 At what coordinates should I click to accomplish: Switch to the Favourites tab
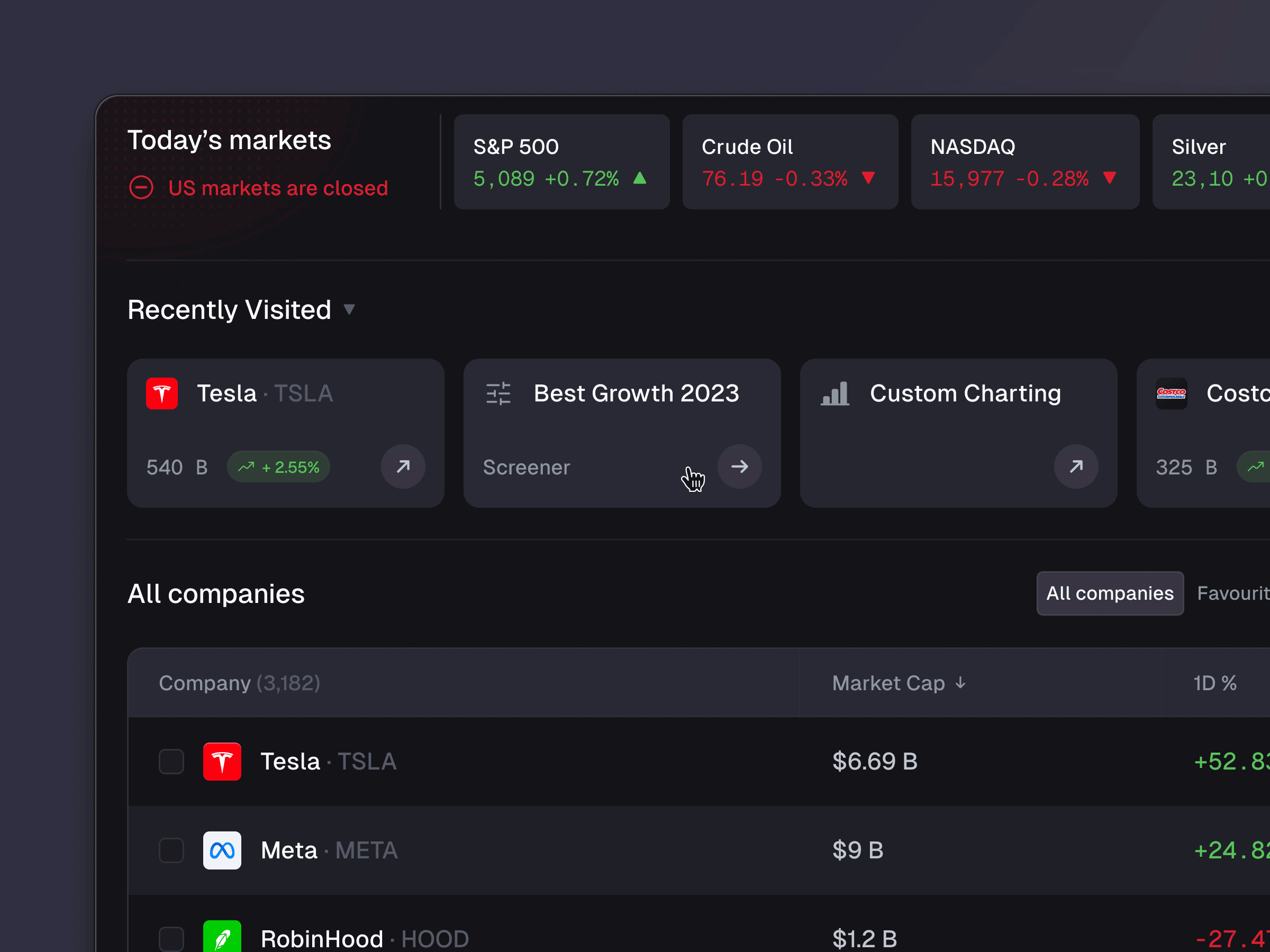pyautogui.click(x=1233, y=593)
